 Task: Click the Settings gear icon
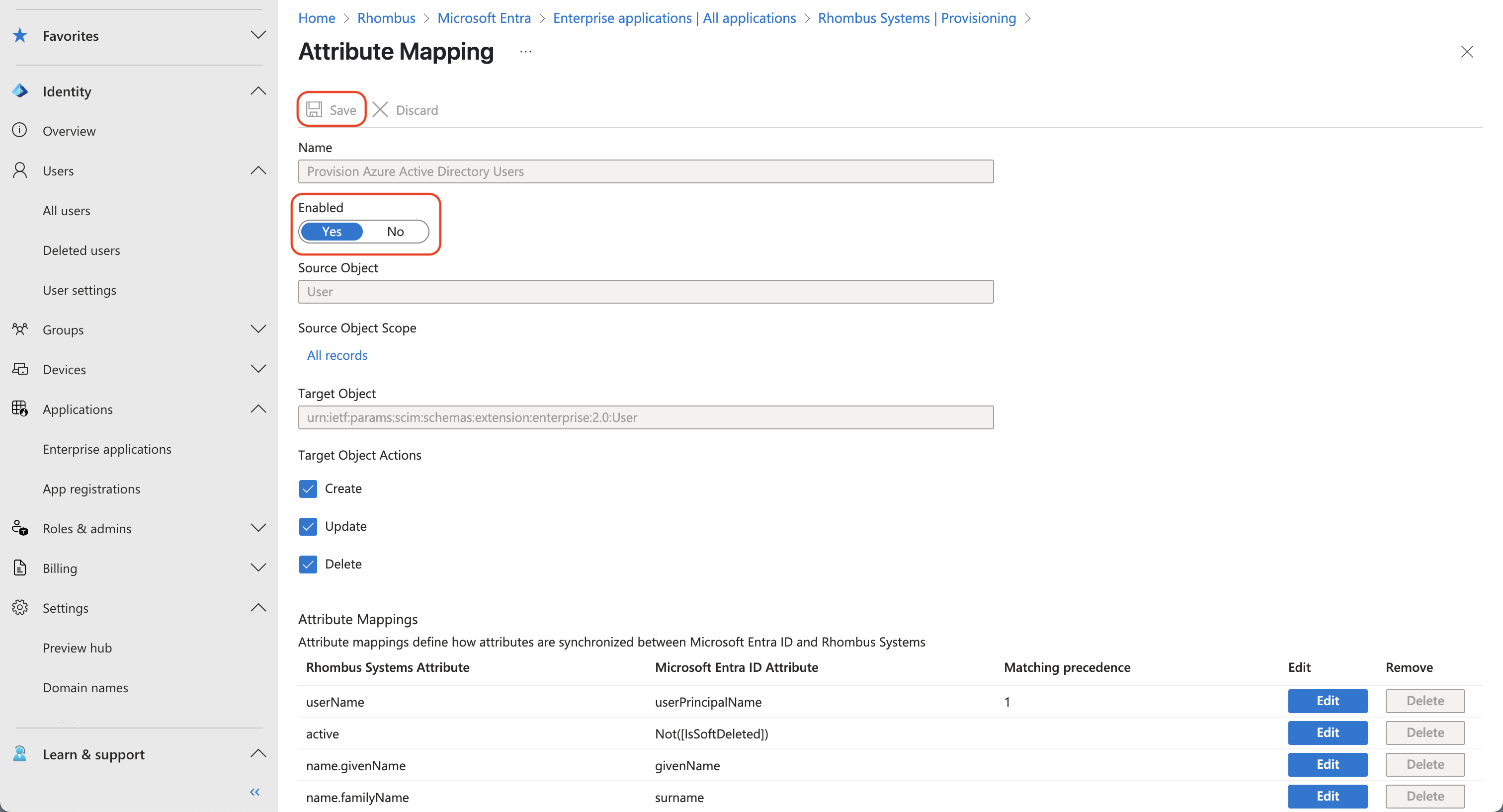point(20,607)
